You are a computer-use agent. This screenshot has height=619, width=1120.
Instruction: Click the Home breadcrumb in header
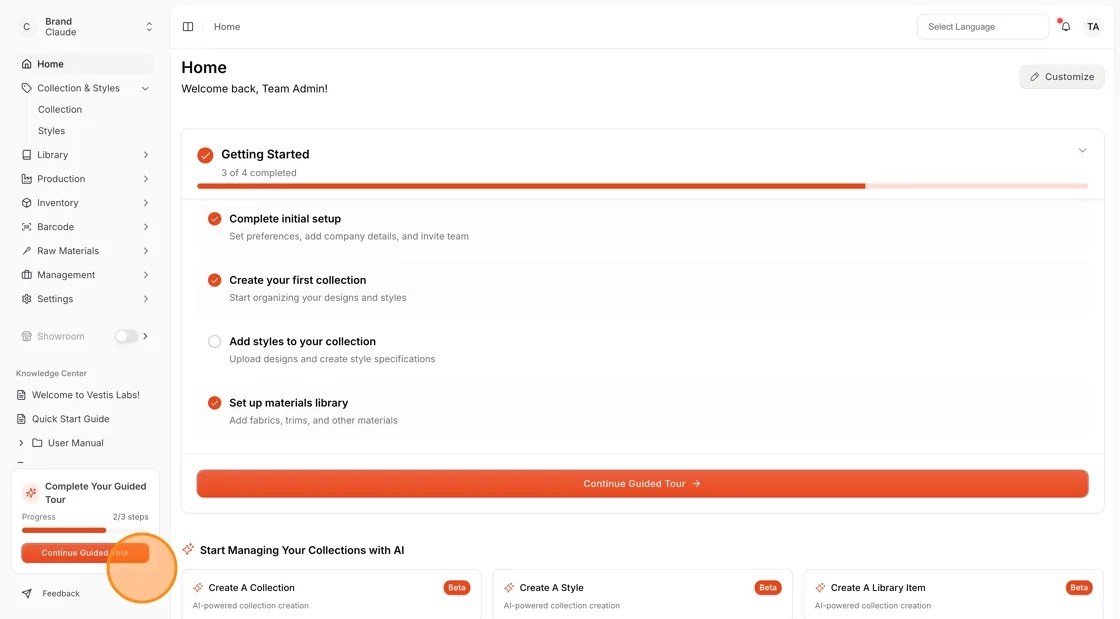(x=226, y=26)
